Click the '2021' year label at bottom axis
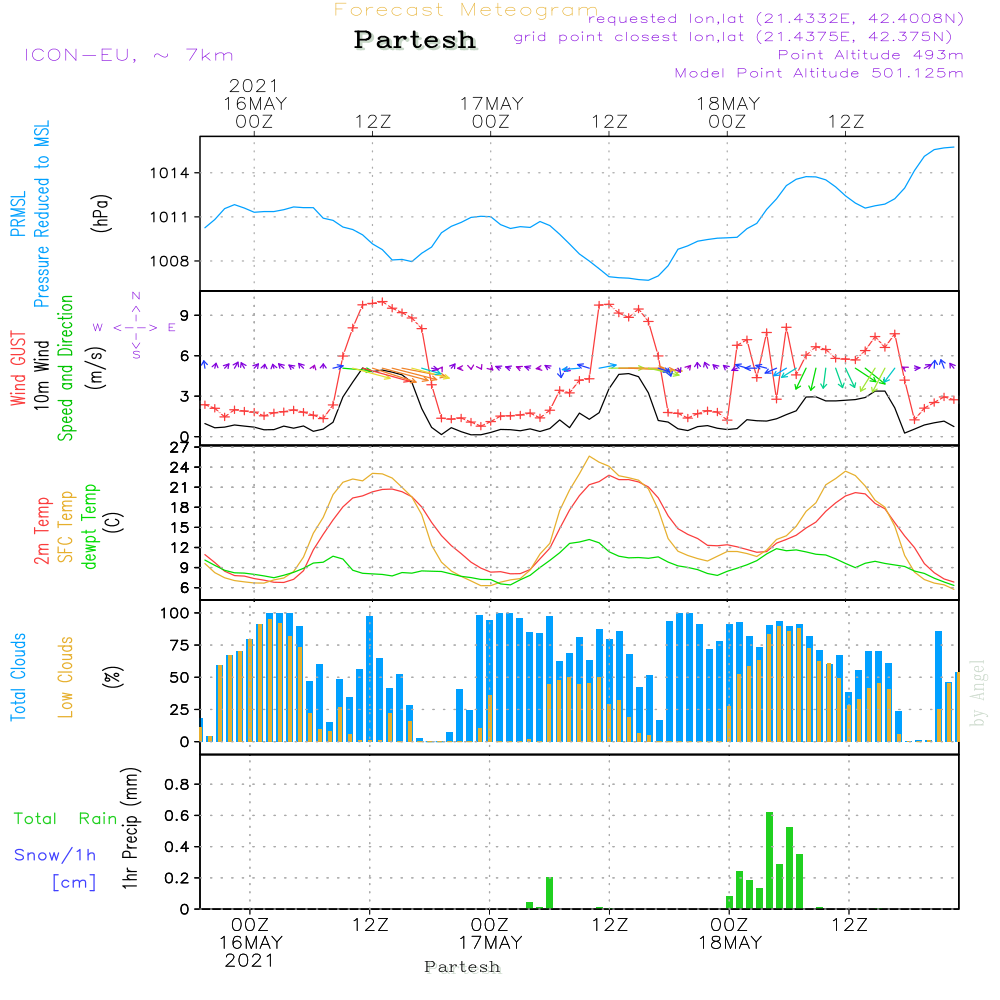This screenshot has height=1000, width=1000. point(249,961)
